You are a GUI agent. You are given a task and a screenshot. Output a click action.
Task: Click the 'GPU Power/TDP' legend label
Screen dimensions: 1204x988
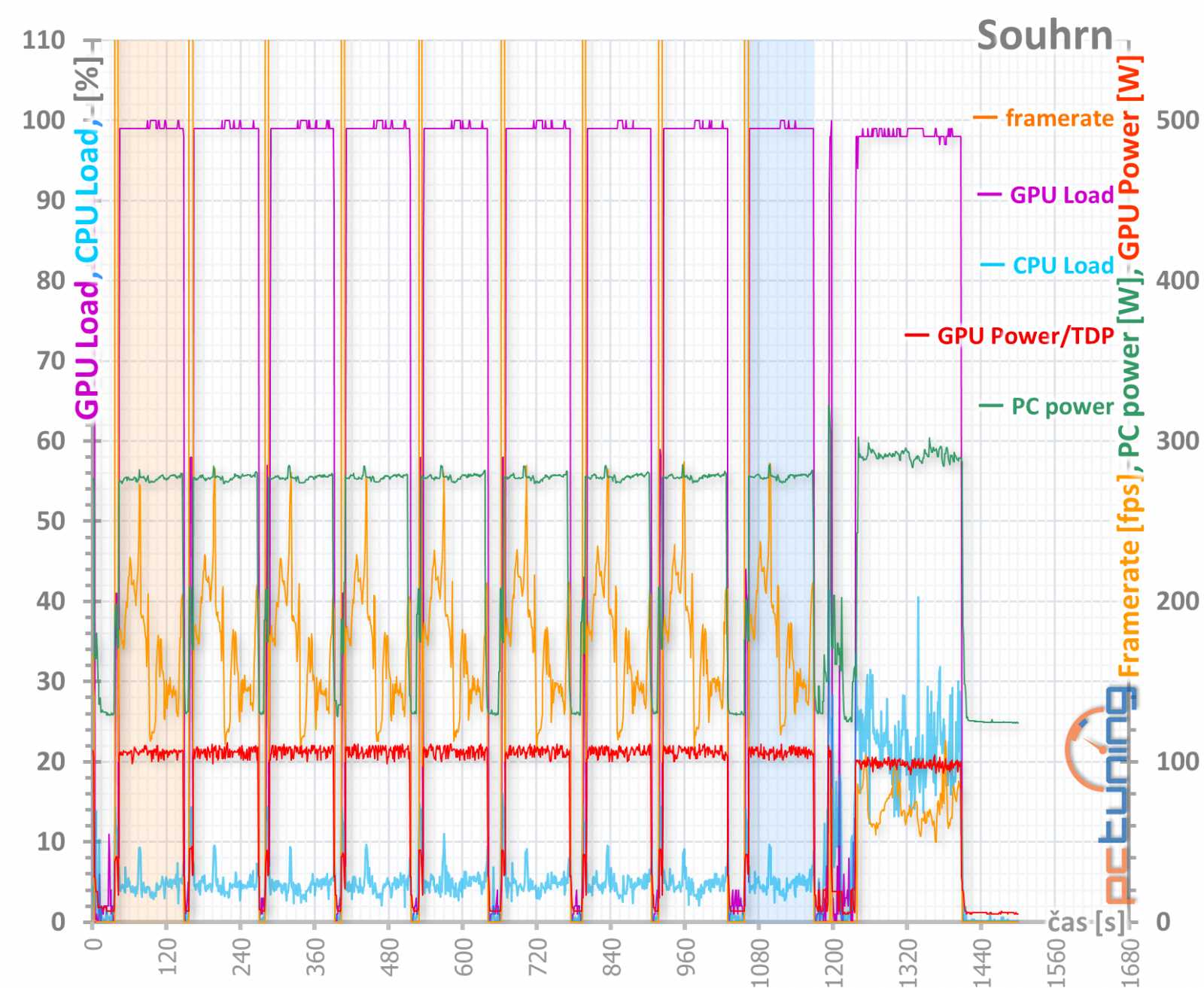tap(1025, 336)
